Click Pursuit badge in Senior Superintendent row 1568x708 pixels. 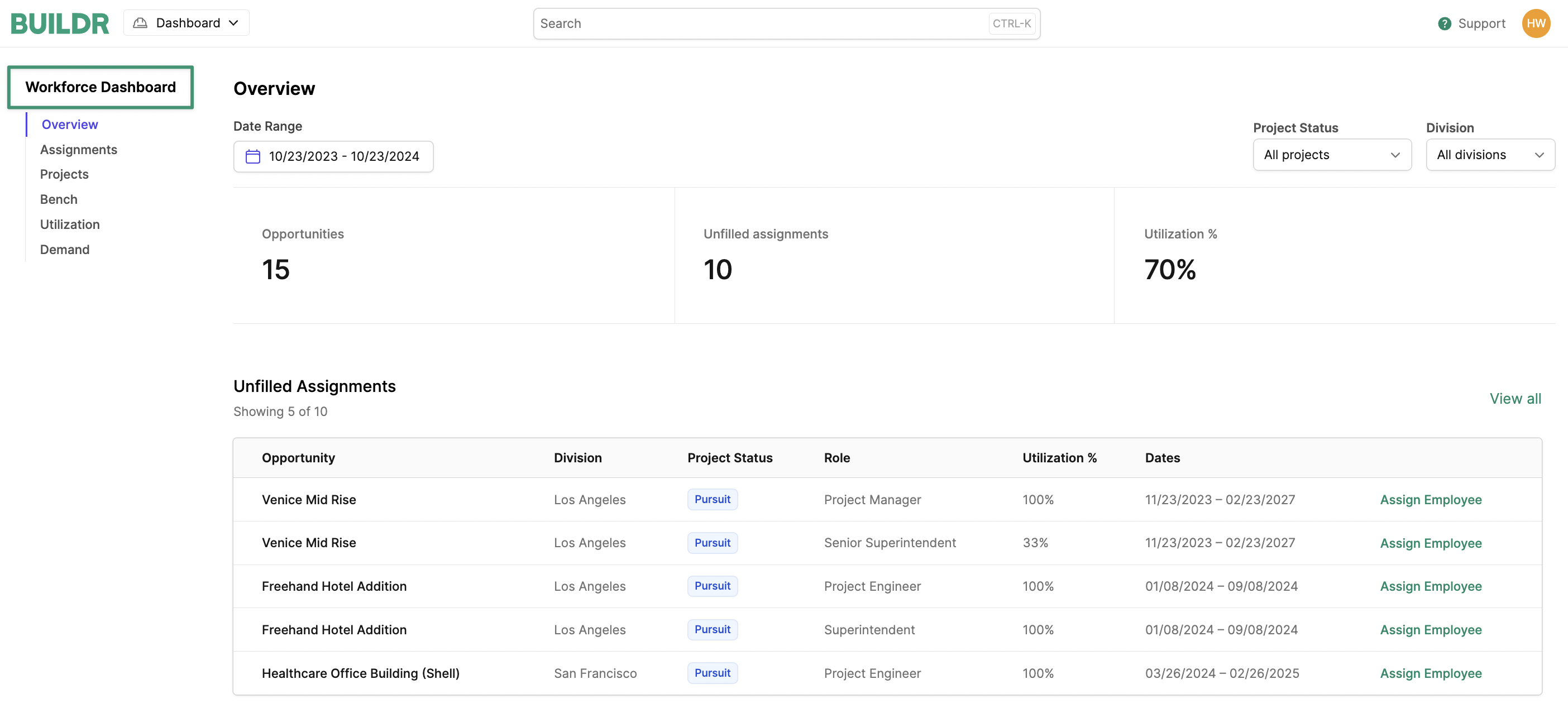click(711, 542)
